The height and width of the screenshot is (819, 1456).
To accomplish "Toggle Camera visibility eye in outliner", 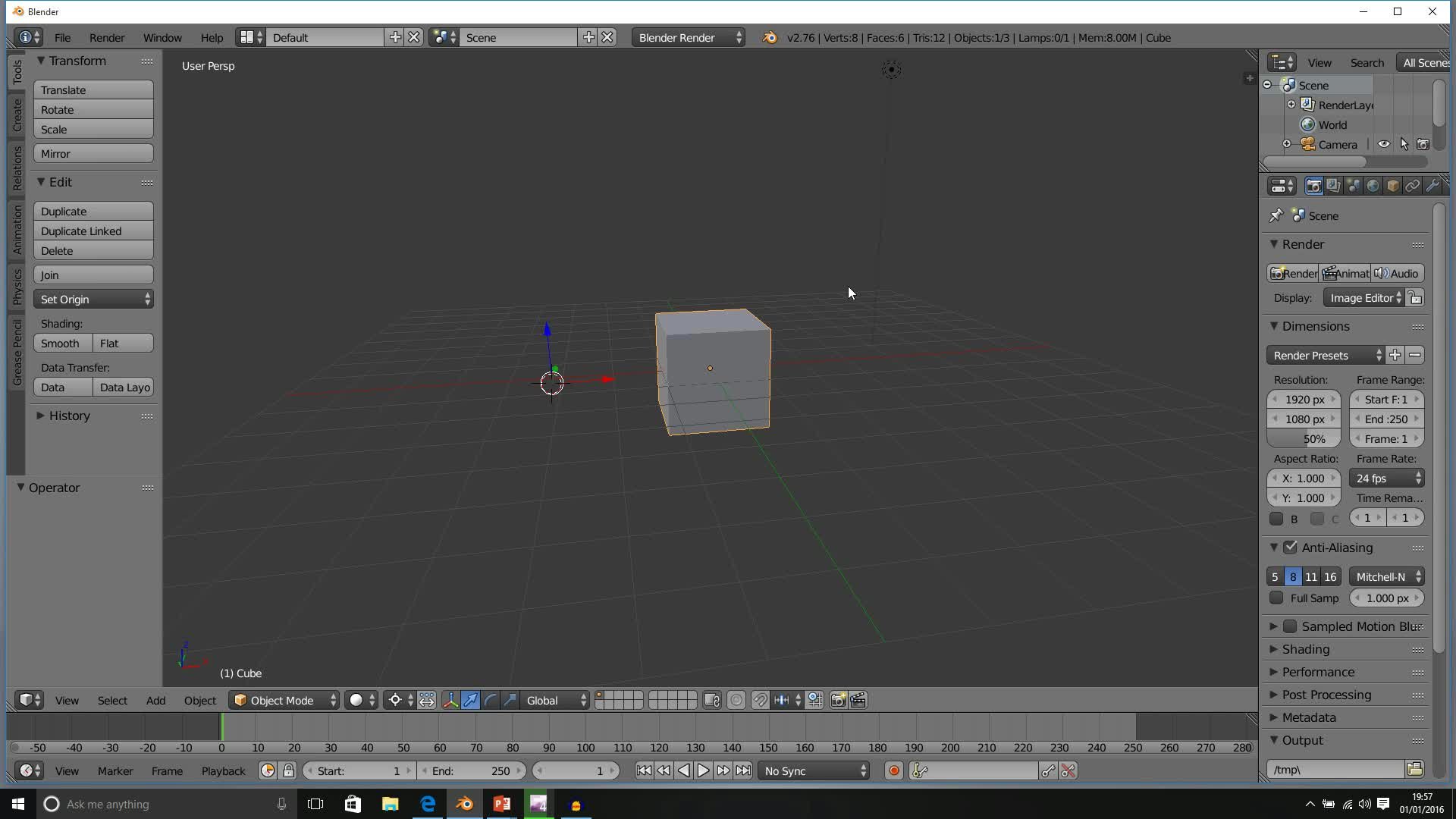I will 1383,145.
